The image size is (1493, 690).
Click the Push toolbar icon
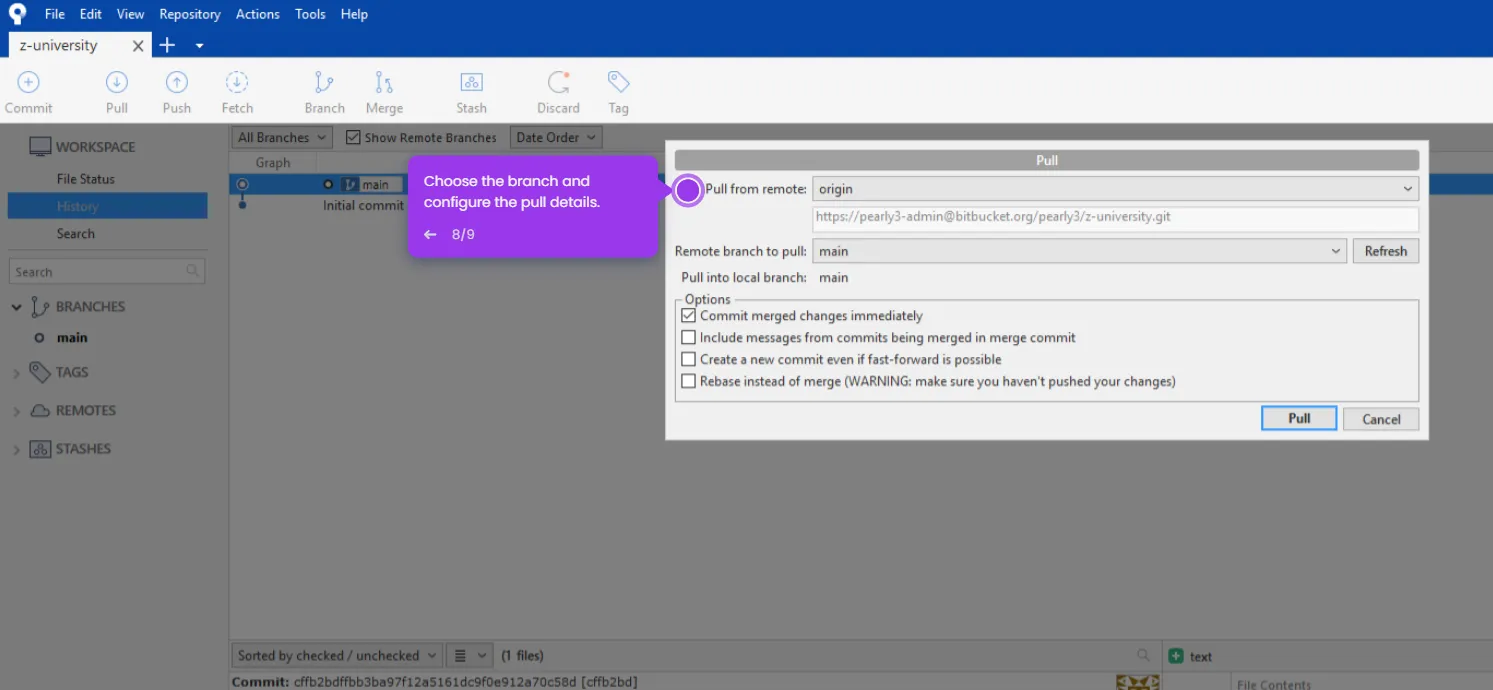[x=177, y=83]
